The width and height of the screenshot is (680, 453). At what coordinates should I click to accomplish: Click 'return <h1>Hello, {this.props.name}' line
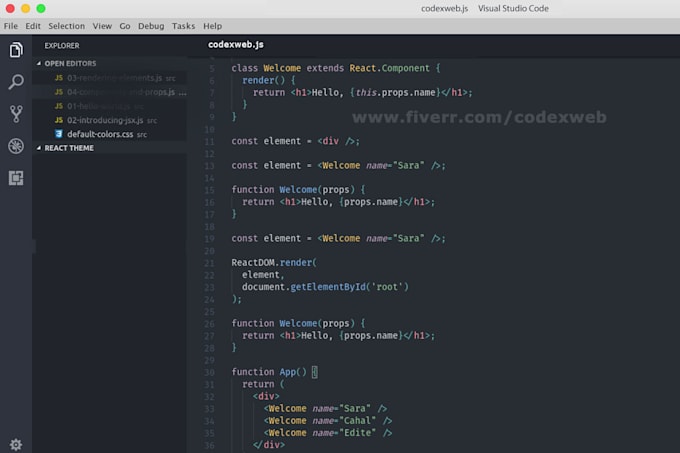click(x=363, y=92)
